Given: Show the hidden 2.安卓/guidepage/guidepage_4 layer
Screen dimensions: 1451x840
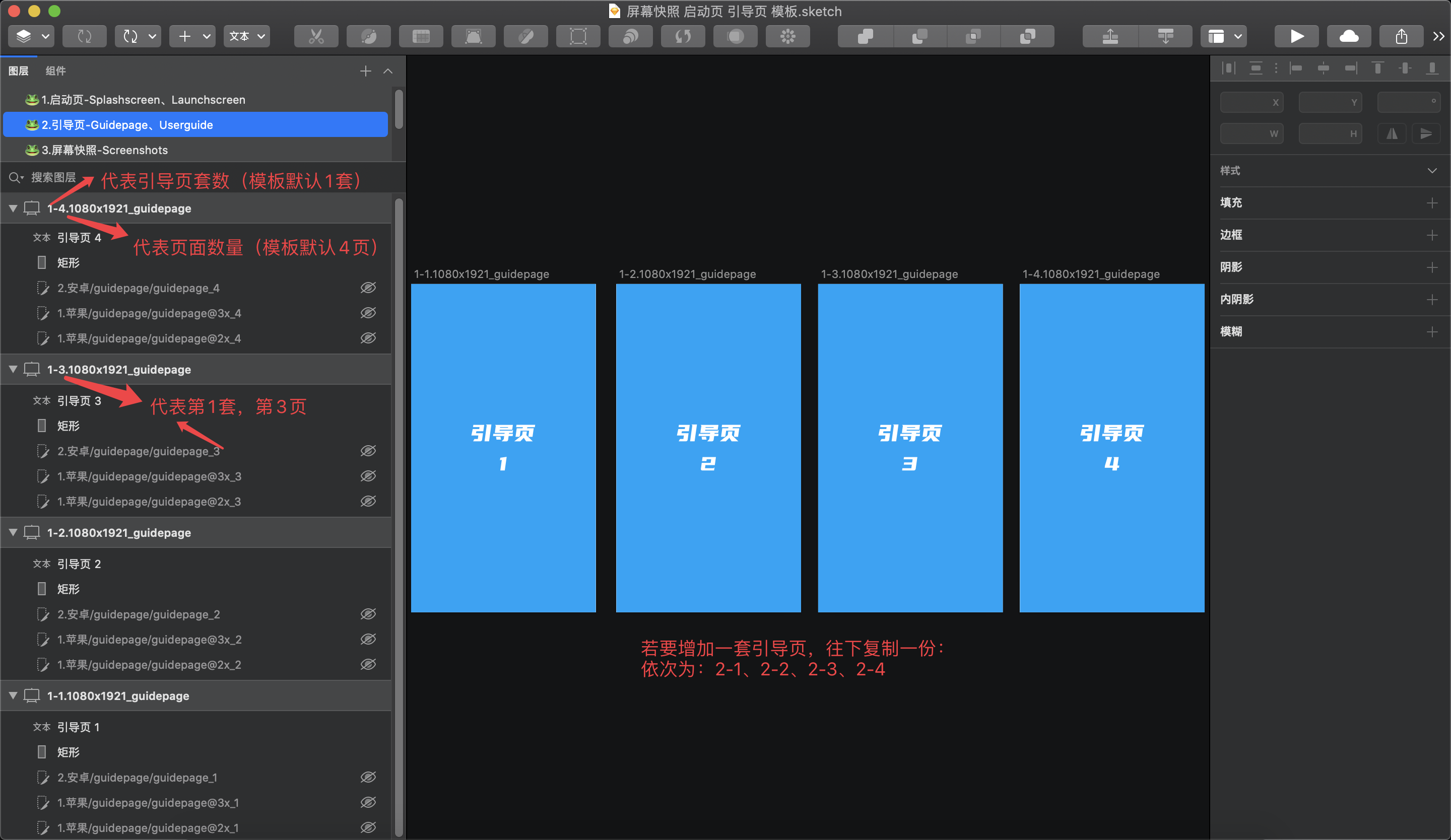Looking at the screenshot, I should pyautogui.click(x=368, y=288).
